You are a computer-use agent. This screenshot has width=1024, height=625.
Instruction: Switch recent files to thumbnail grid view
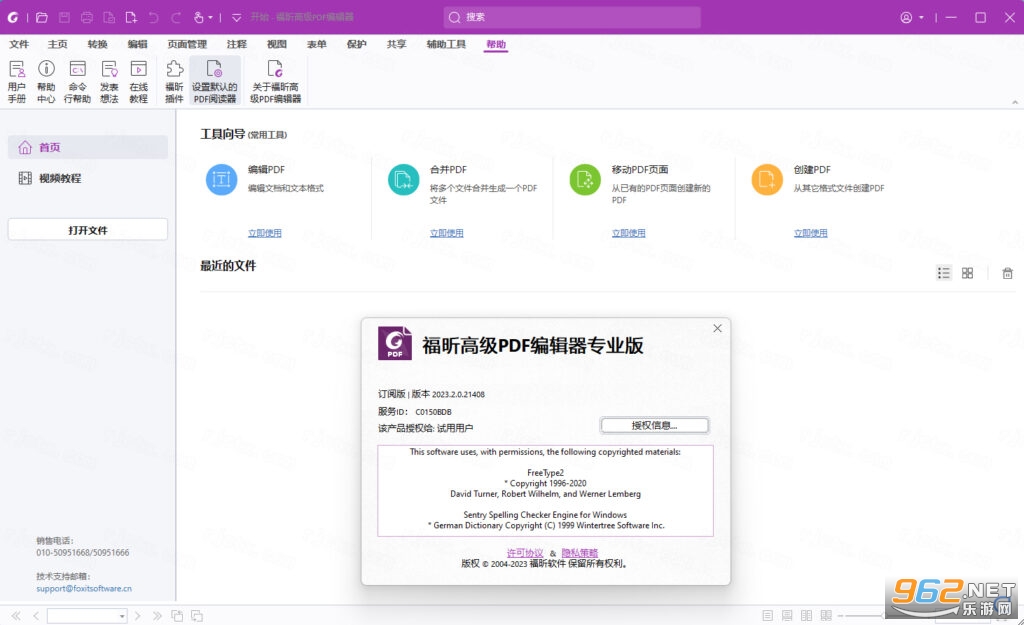point(967,273)
